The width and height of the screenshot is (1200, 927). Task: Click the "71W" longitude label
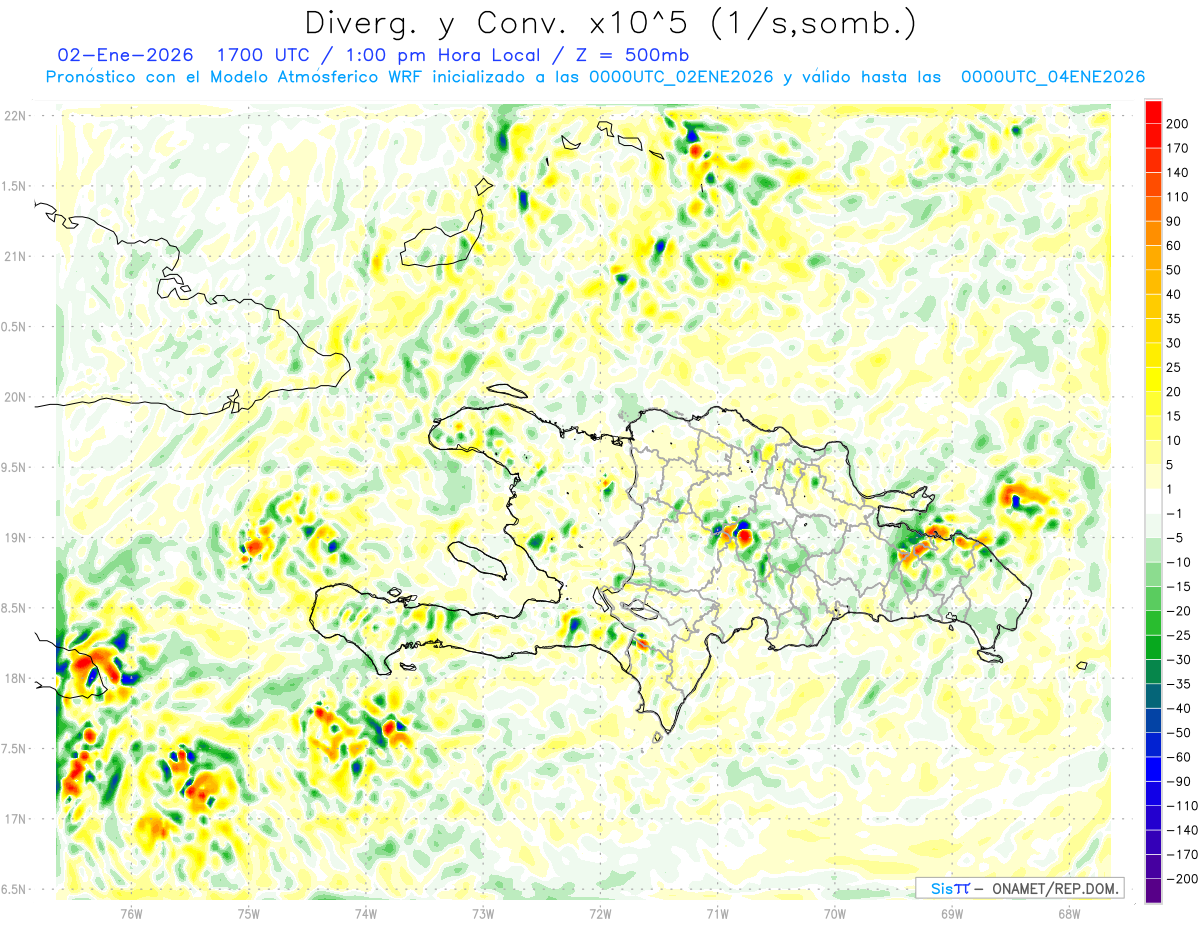pyautogui.click(x=717, y=913)
